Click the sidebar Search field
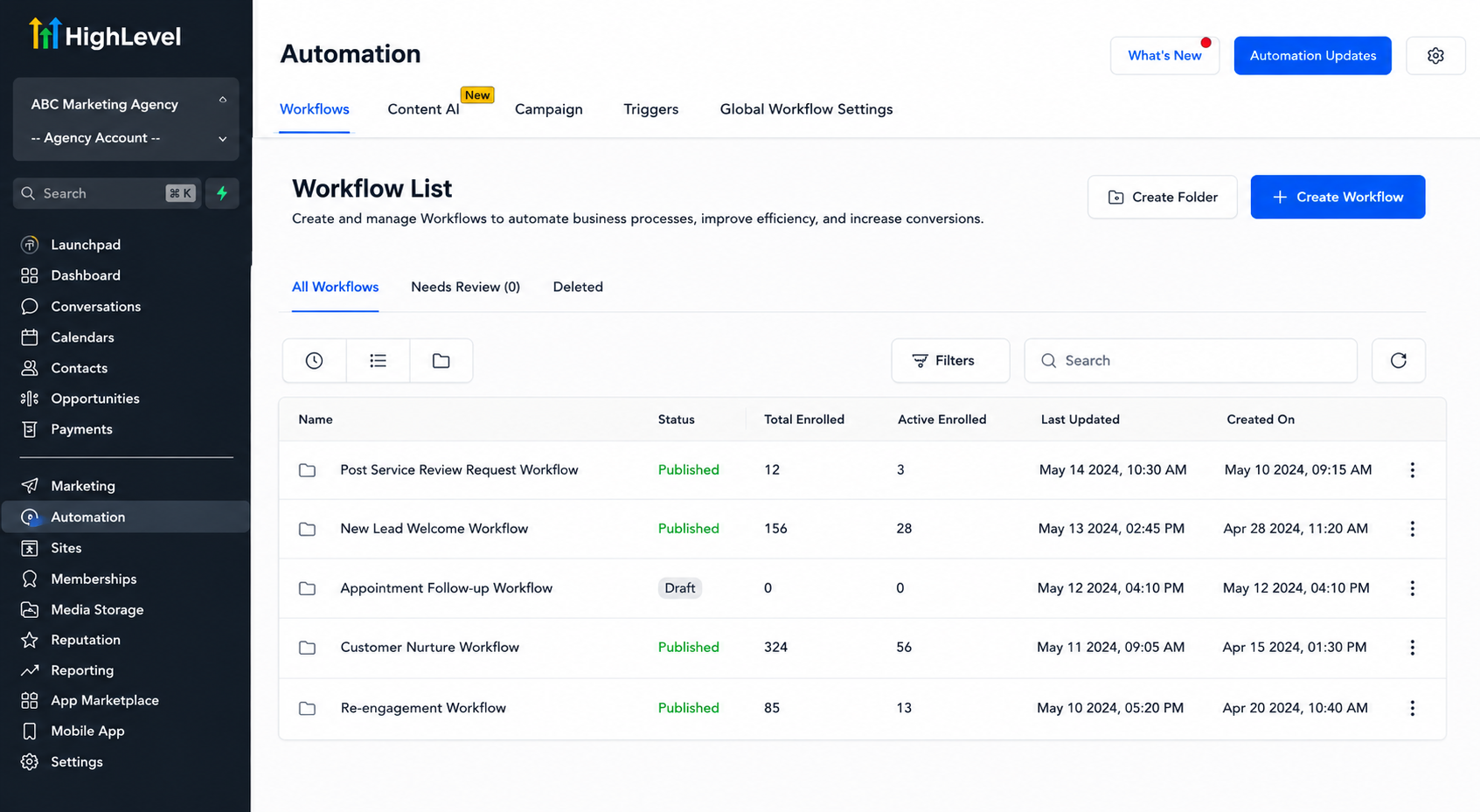Image resolution: width=1480 pixels, height=812 pixels. [107, 193]
